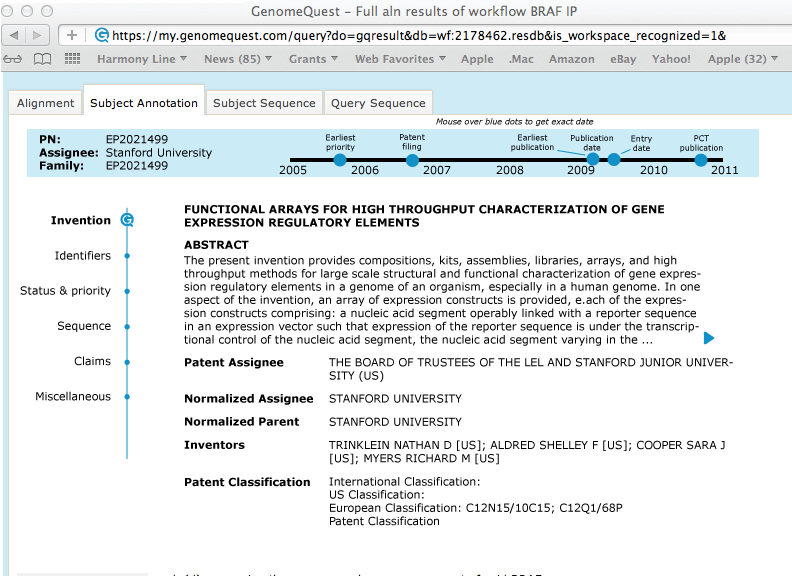Open the Amazon bookmark
792x576 pixels.
(572, 59)
